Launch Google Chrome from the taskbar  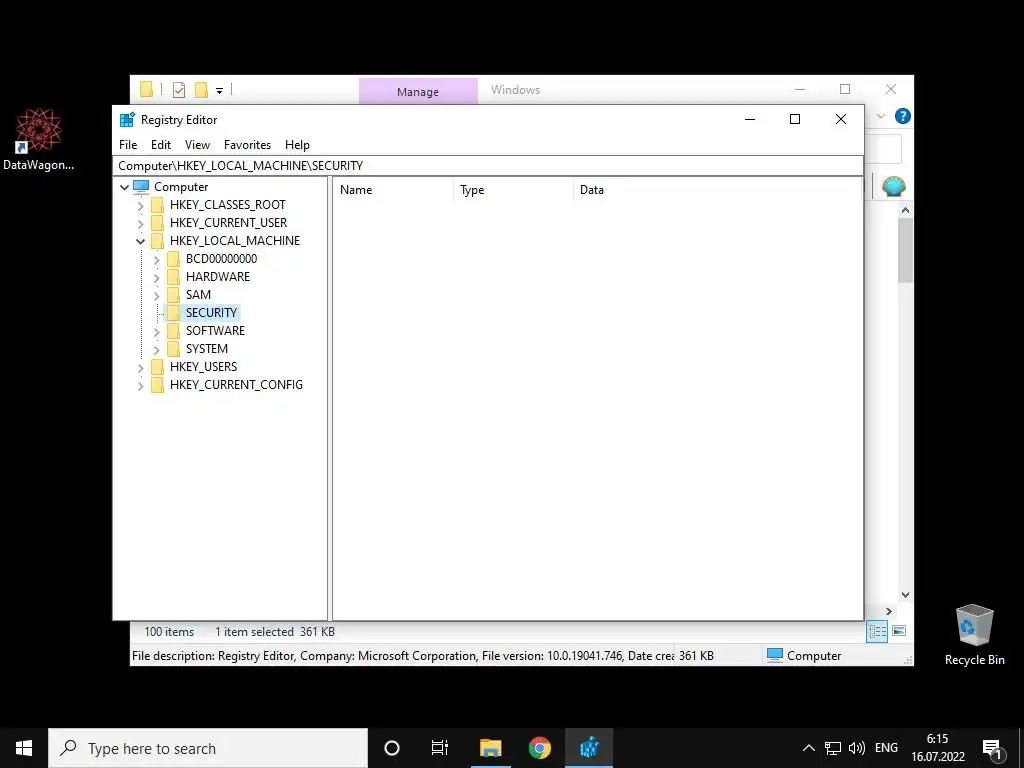click(539, 748)
